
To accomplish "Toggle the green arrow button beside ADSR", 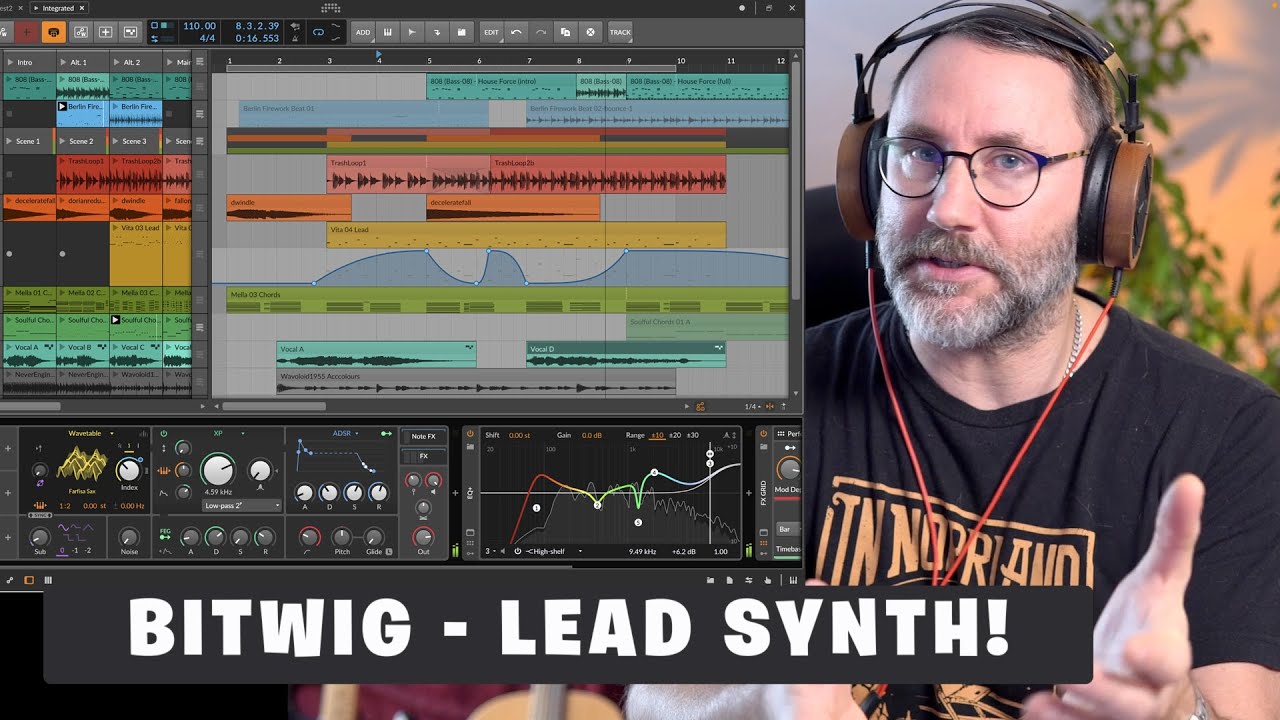I will pos(385,434).
